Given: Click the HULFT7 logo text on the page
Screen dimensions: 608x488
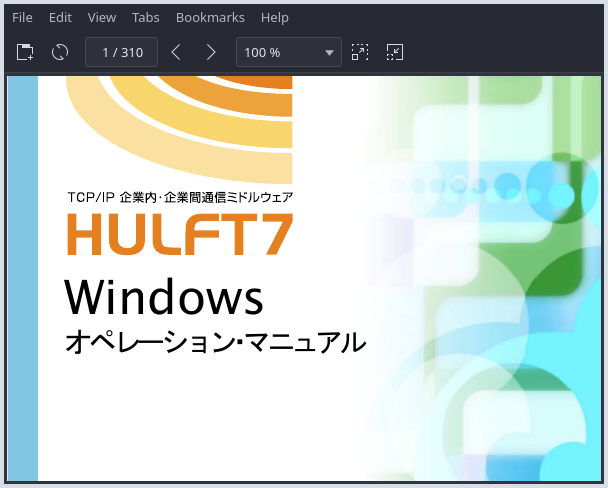Looking at the screenshot, I should pos(180,234).
